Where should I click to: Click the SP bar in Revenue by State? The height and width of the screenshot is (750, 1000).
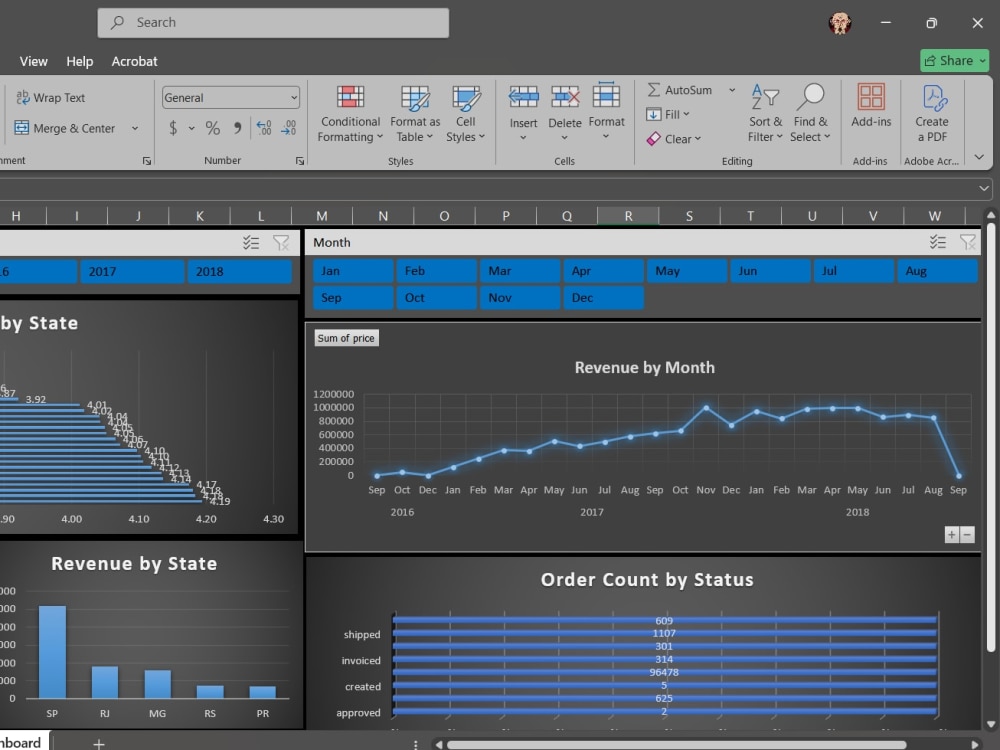pyautogui.click(x=52, y=652)
